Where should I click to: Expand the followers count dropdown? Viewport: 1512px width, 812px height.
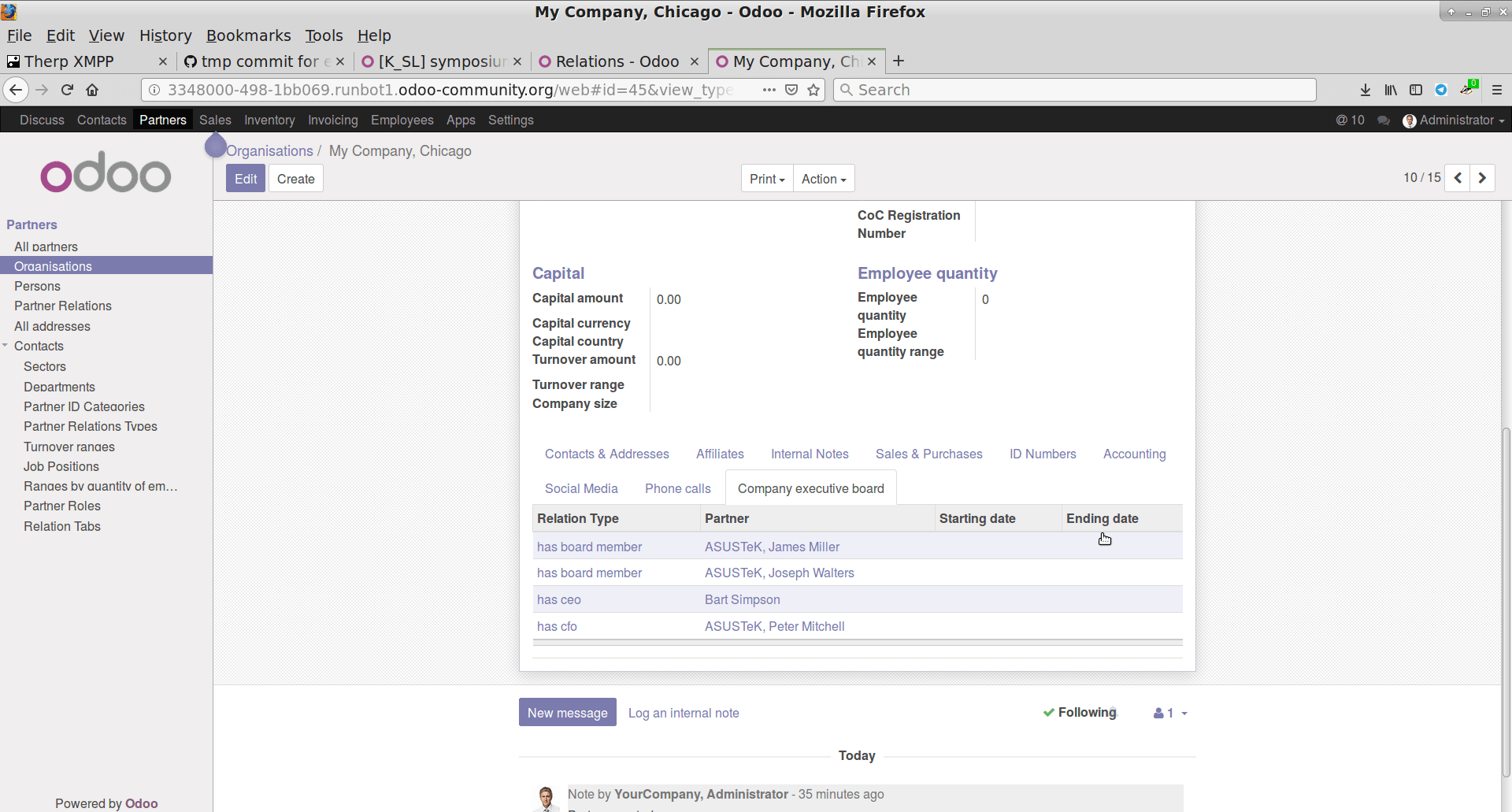[1170, 713]
